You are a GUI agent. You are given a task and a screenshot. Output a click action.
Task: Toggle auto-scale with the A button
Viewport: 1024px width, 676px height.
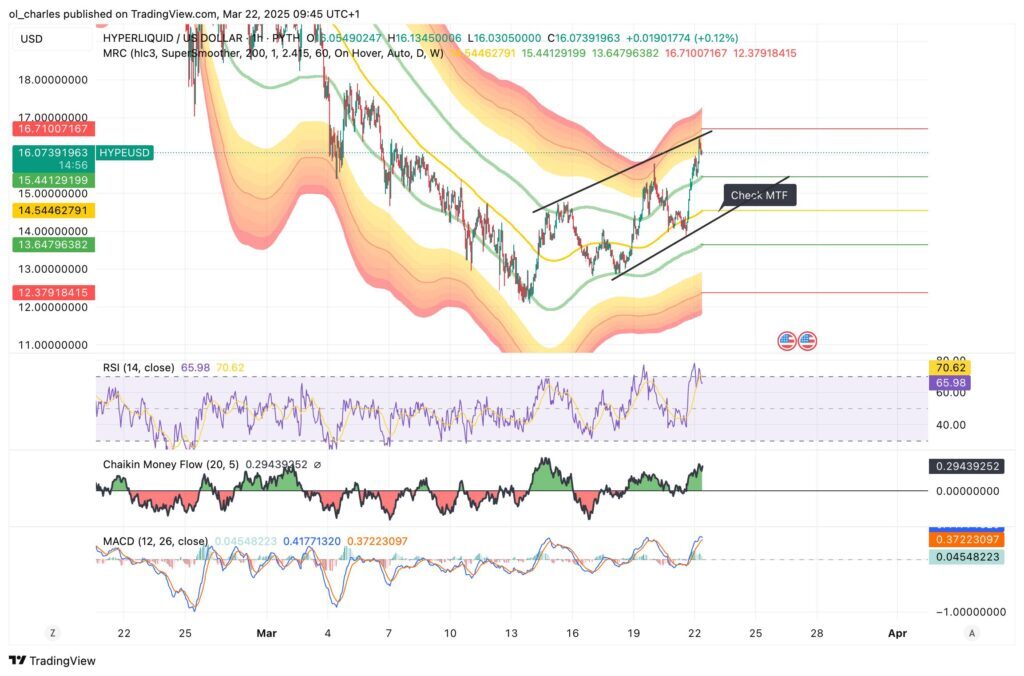coord(972,633)
